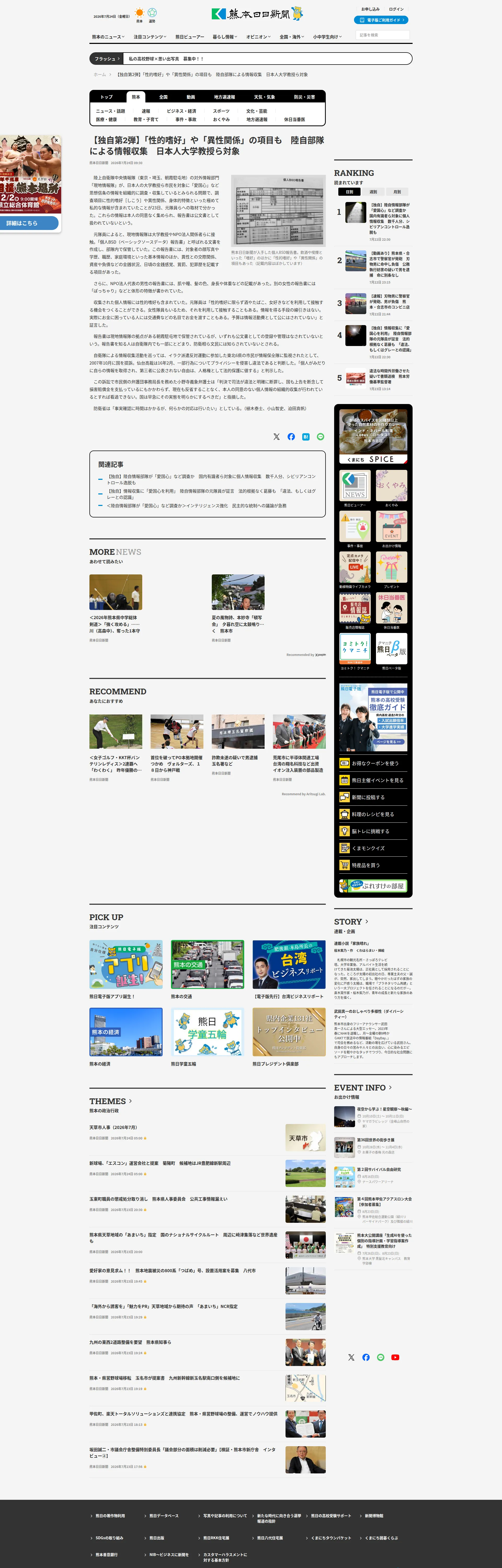Open the ぷれすけの部屋 banner
Screen dimensions: 502x1568
click(373, 886)
